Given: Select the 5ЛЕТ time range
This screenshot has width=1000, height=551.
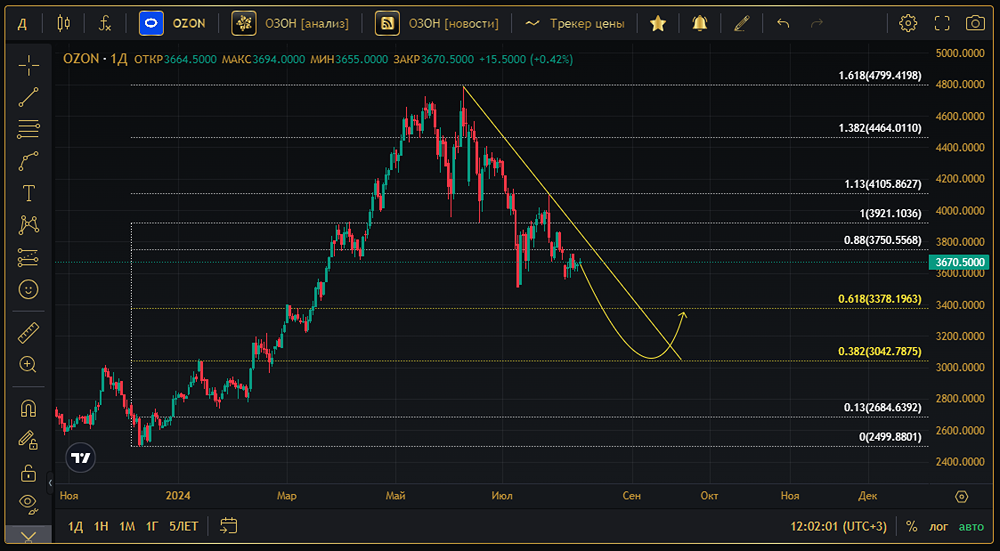Looking at the screenshot, I should 184,526.
